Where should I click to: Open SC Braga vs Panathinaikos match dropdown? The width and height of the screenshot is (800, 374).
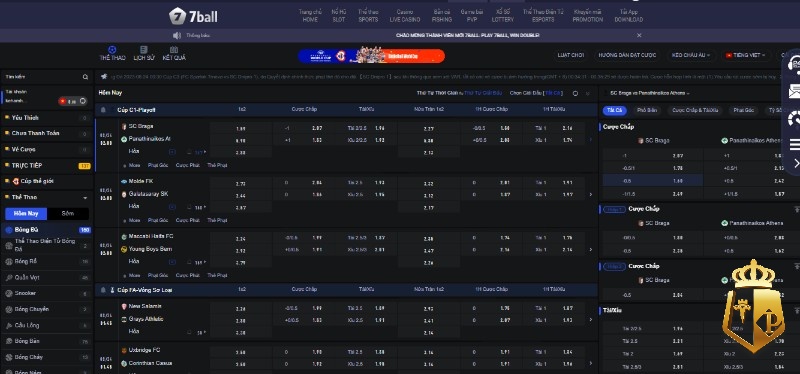649,93
